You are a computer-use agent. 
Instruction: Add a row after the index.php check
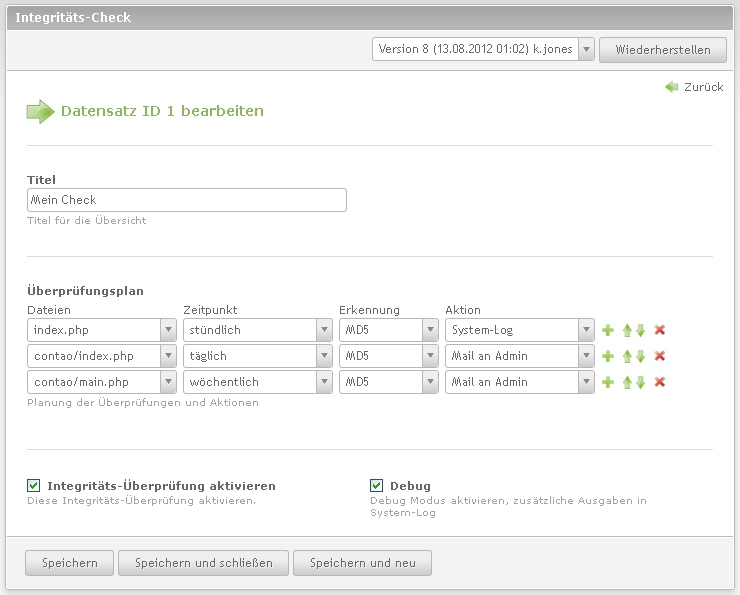coord(607,330)
